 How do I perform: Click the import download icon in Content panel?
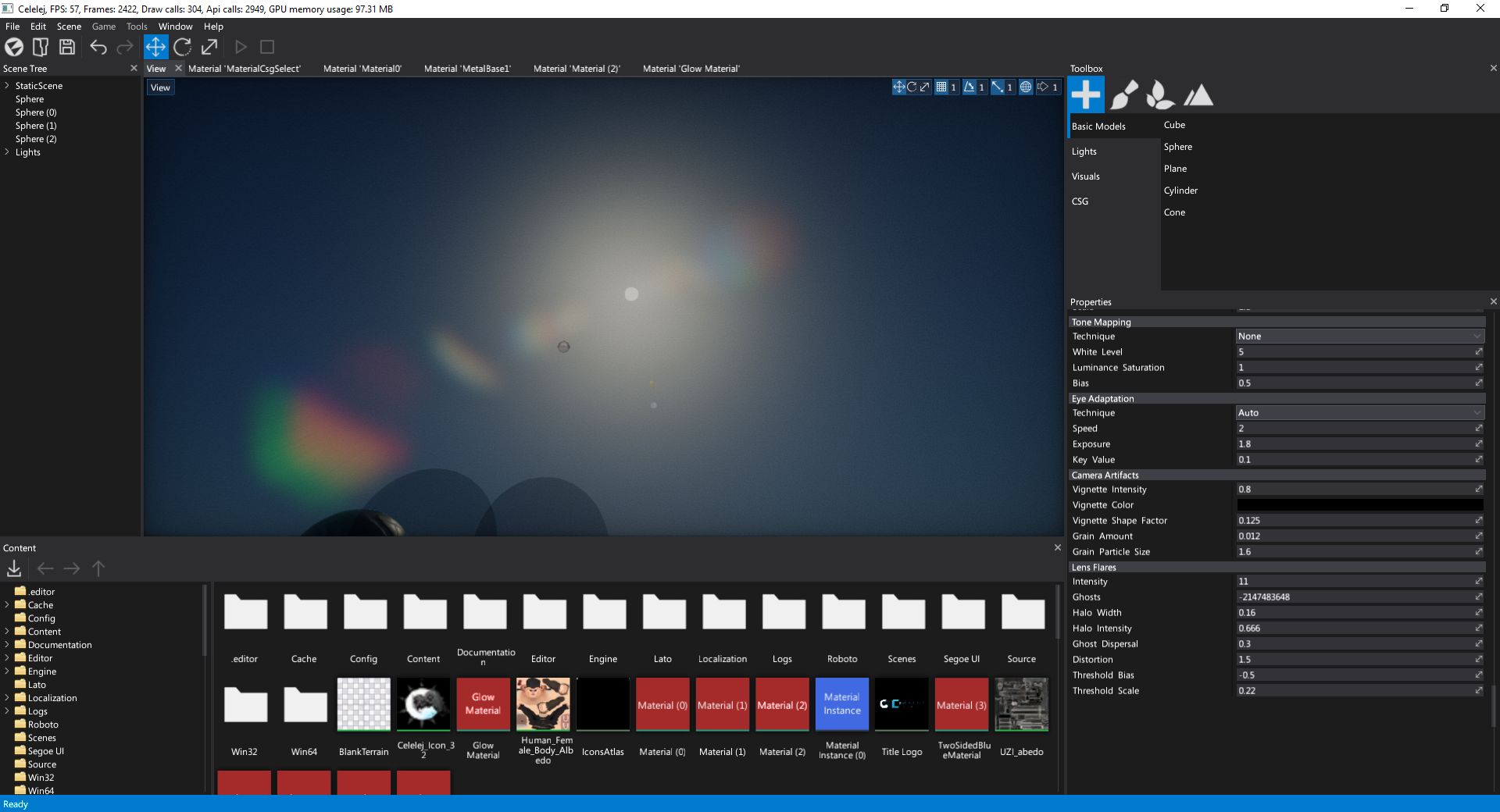pos(14,568)
